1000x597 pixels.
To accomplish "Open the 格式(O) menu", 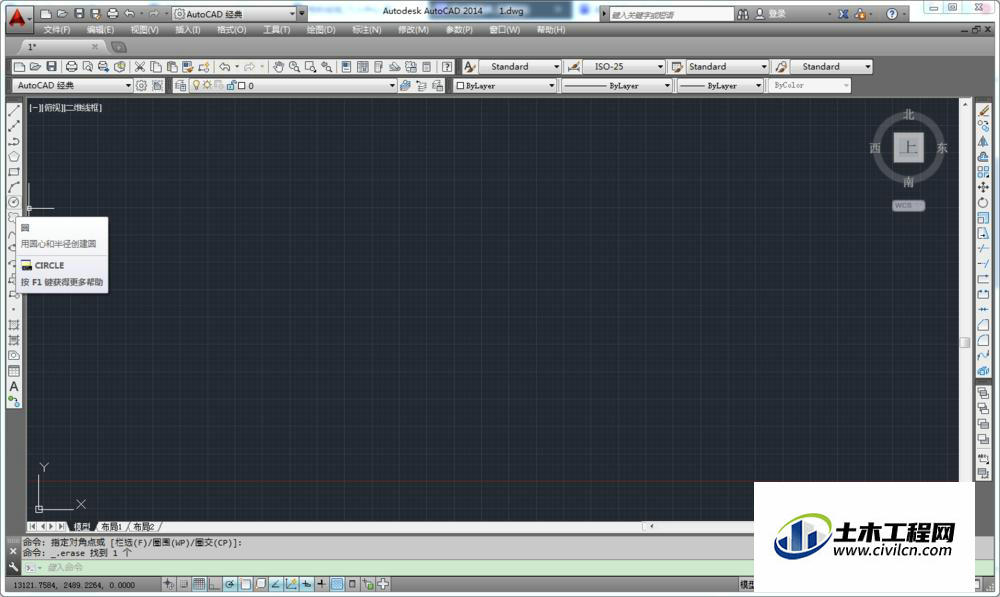I will pyautogui.click(x=231, y=30).
